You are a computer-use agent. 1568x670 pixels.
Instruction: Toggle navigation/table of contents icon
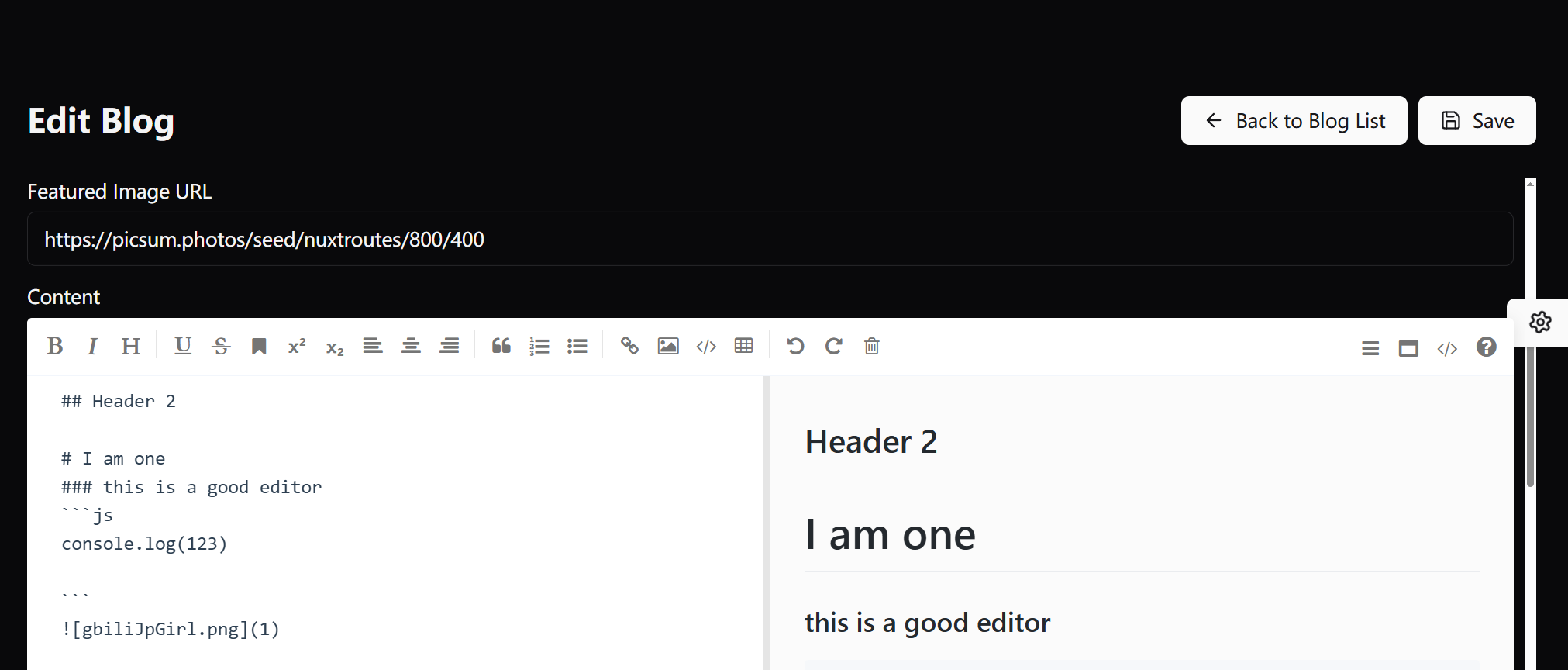[x=1370, y=348]
